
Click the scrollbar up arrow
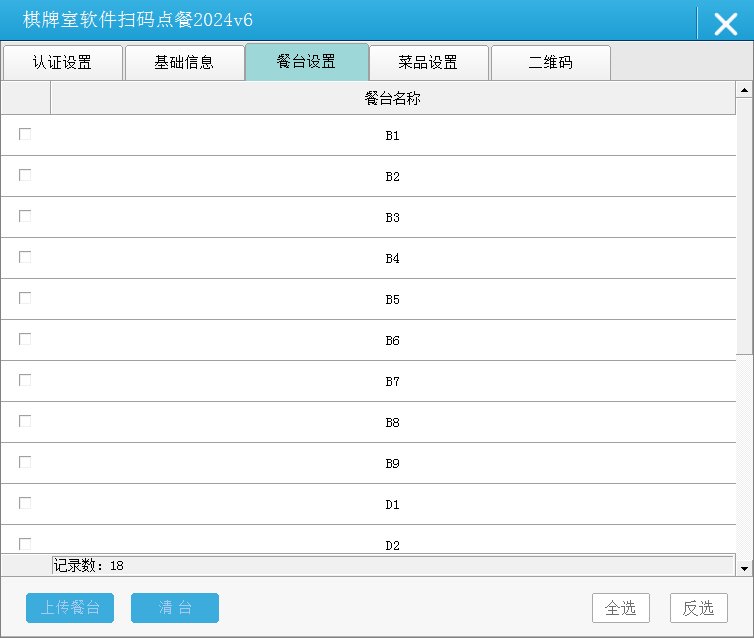(x=744, y=90)
